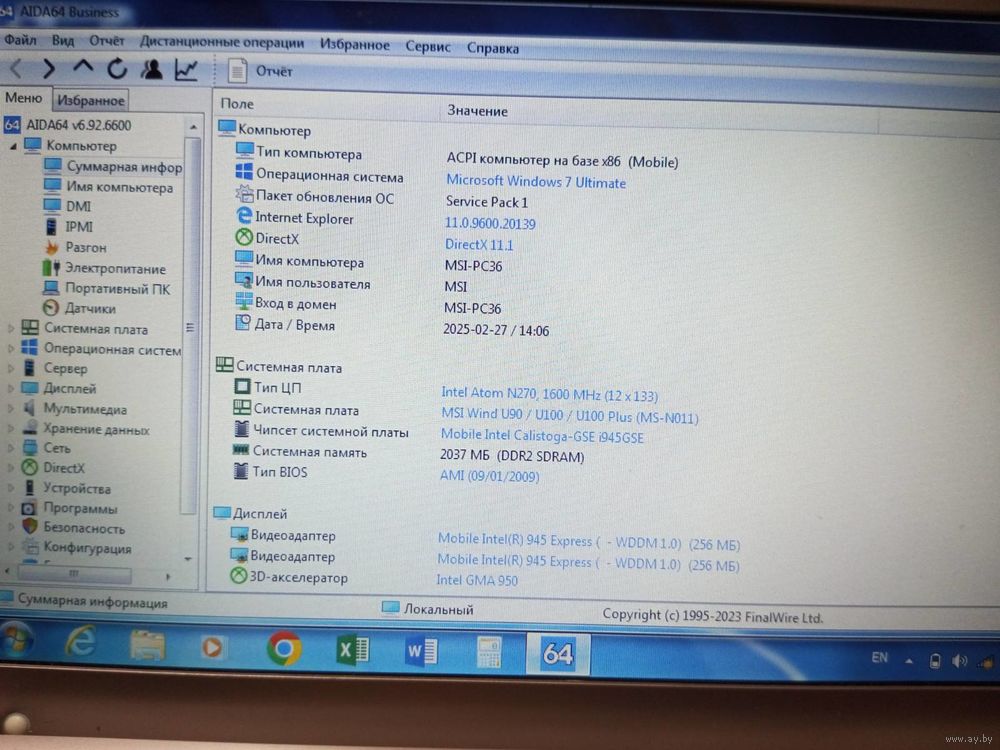The image size is (1000, 750).
Task: Expand the Системная плата tree node
Action: click(x=11, y=329)
